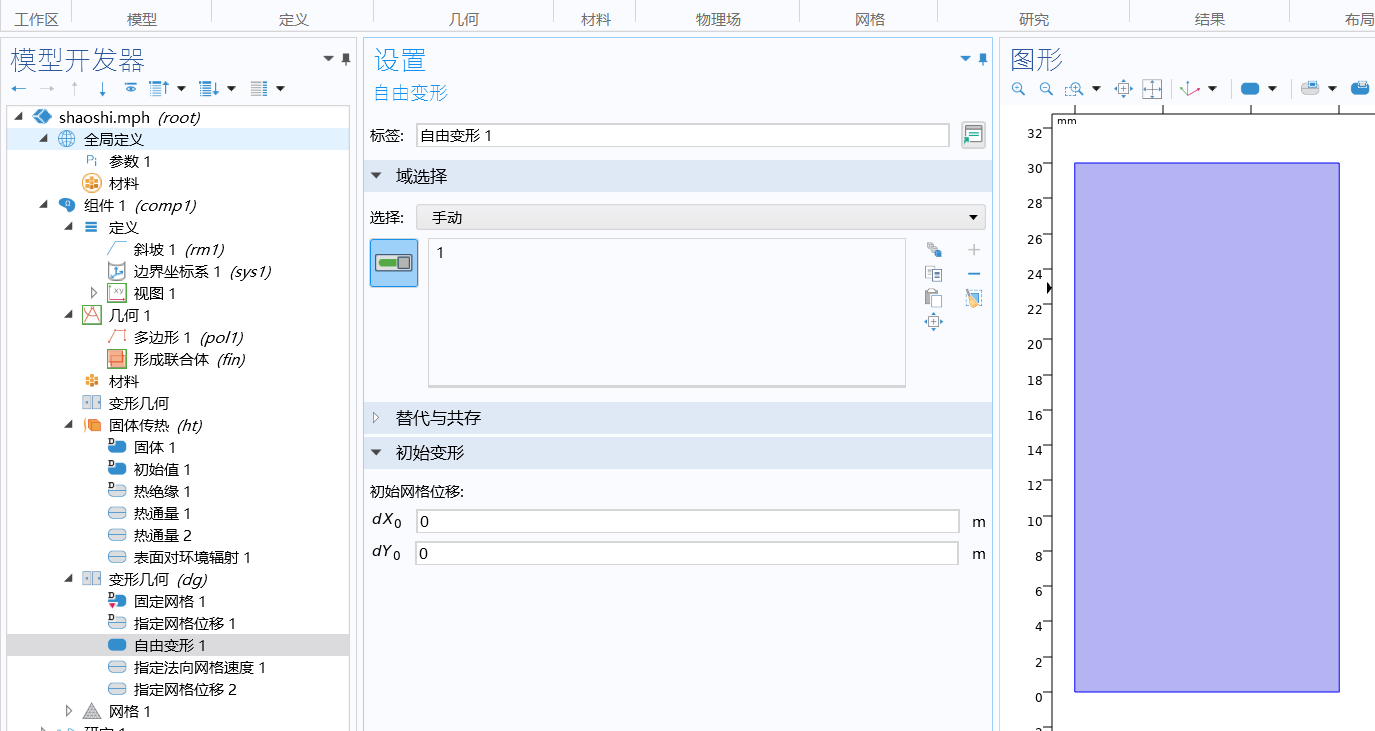
Task: Select 指定法向网格速度 1 tree node
Action: point(200,667)
